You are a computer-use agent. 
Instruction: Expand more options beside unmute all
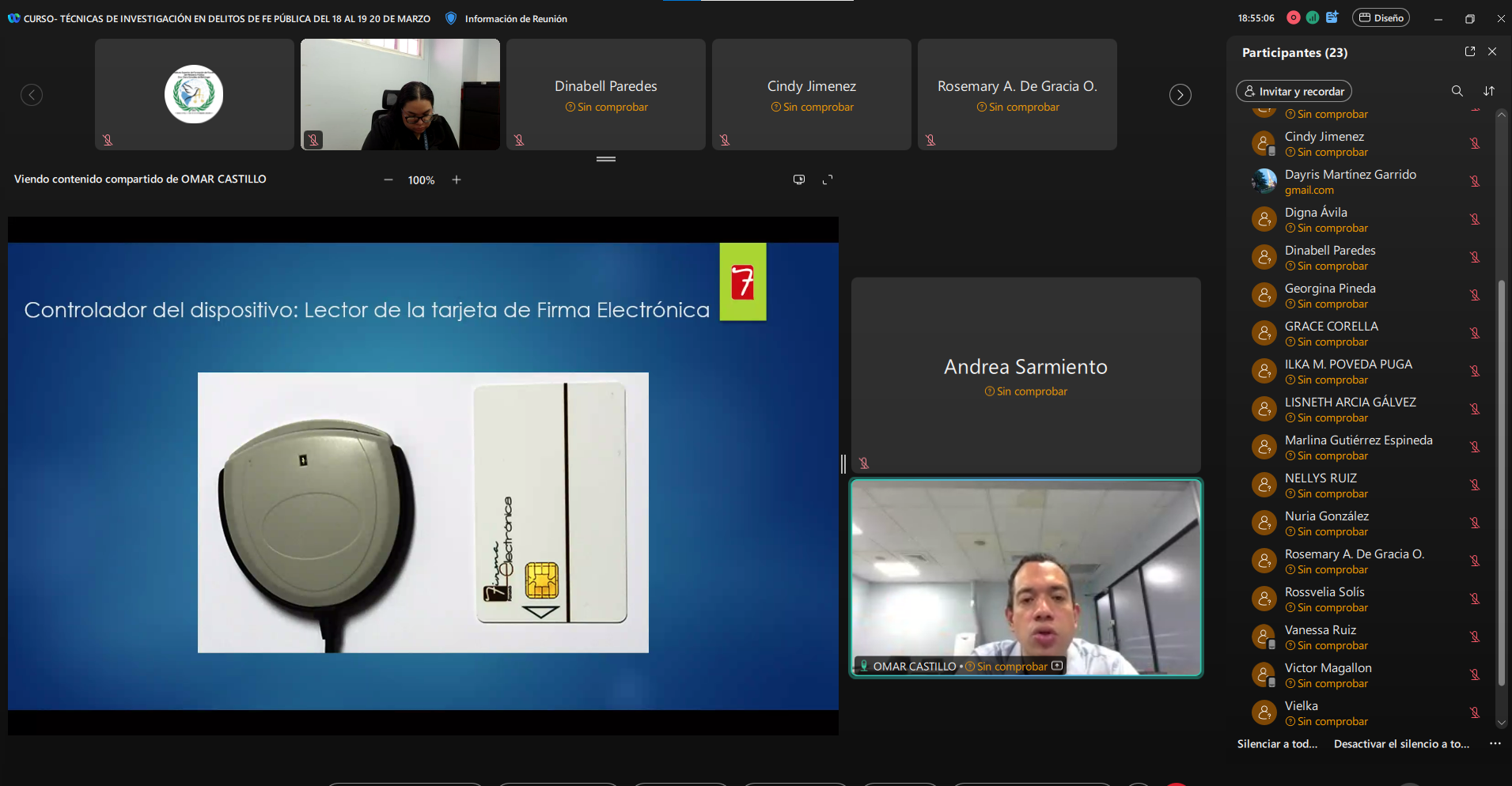click(x=1495, y=743)
